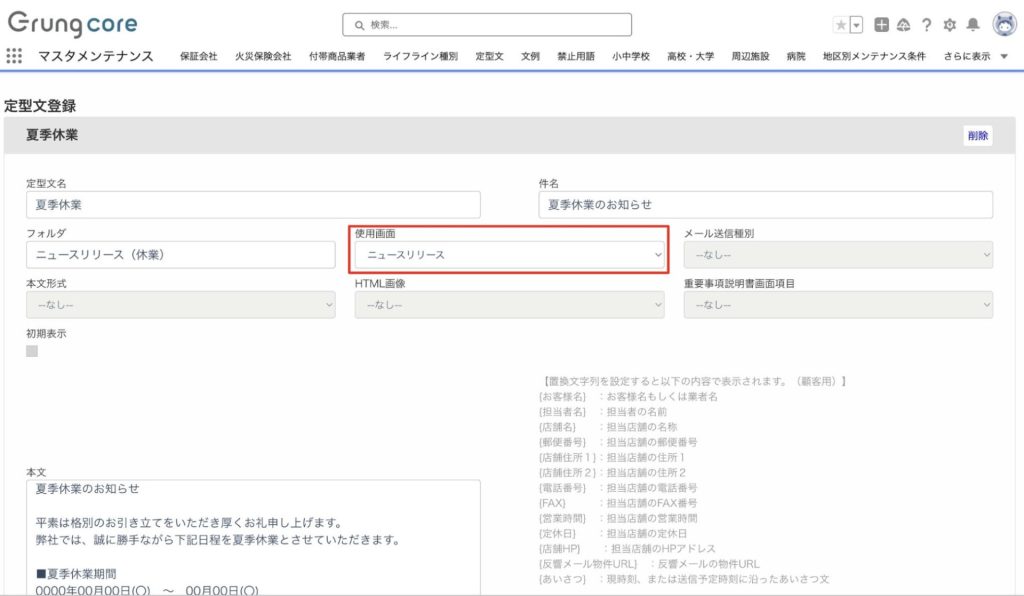Screen dimensions: 1024x596
Task: Open the Trailhead guidance icon
Action: click(x=903, y=25)
